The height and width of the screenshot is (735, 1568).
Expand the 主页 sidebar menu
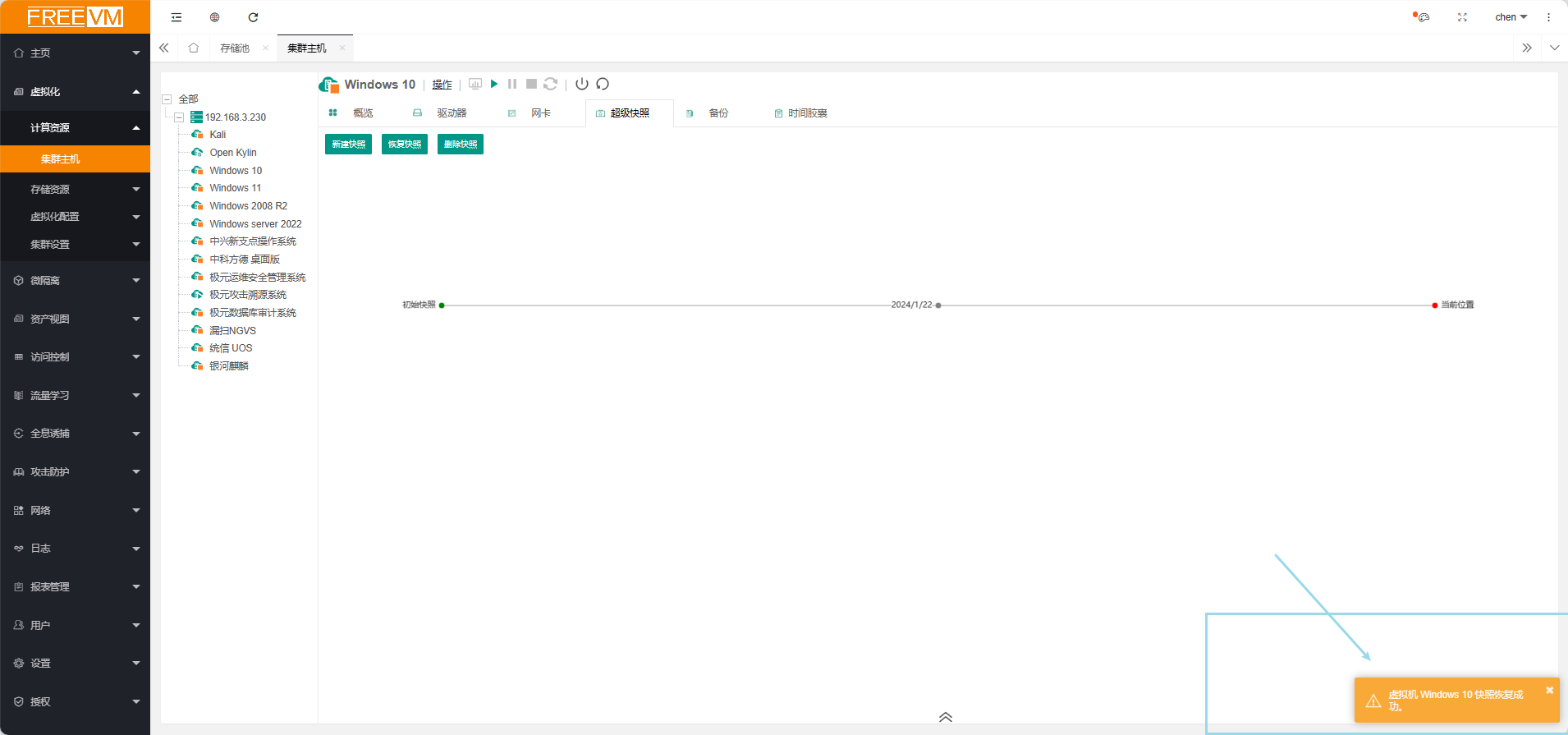(76, 53)
